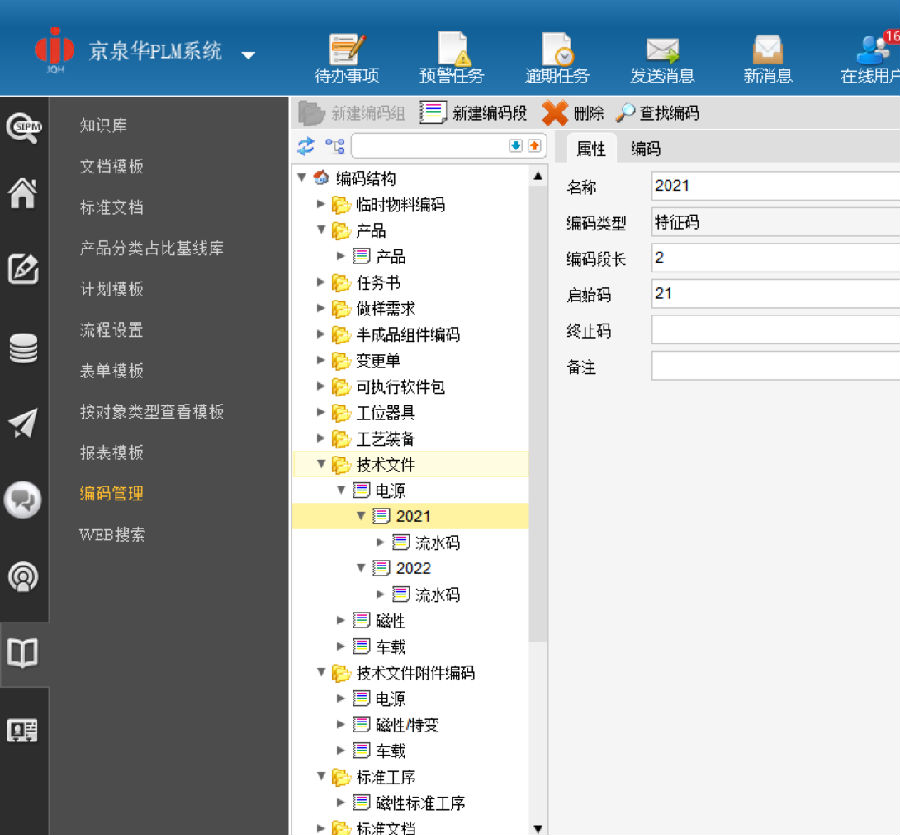This screenshot has width=900, height=835.
Task: Open the system dropdown next to 京泉华PLM系统
Action: 248,54
